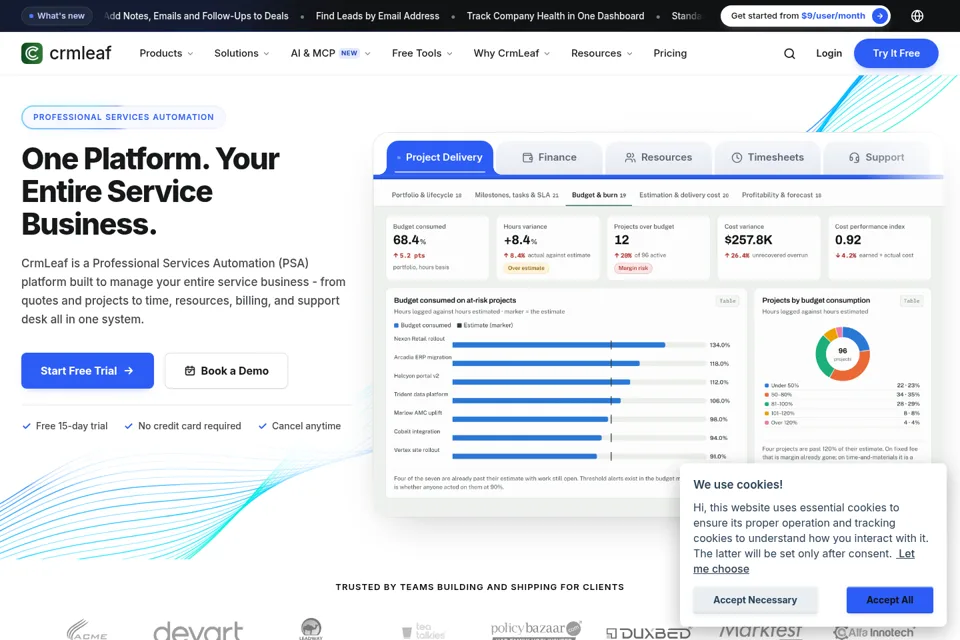This screenshot has width=960, height=640.
Task: Click the Over estimate tag
Action: point(526,268)
